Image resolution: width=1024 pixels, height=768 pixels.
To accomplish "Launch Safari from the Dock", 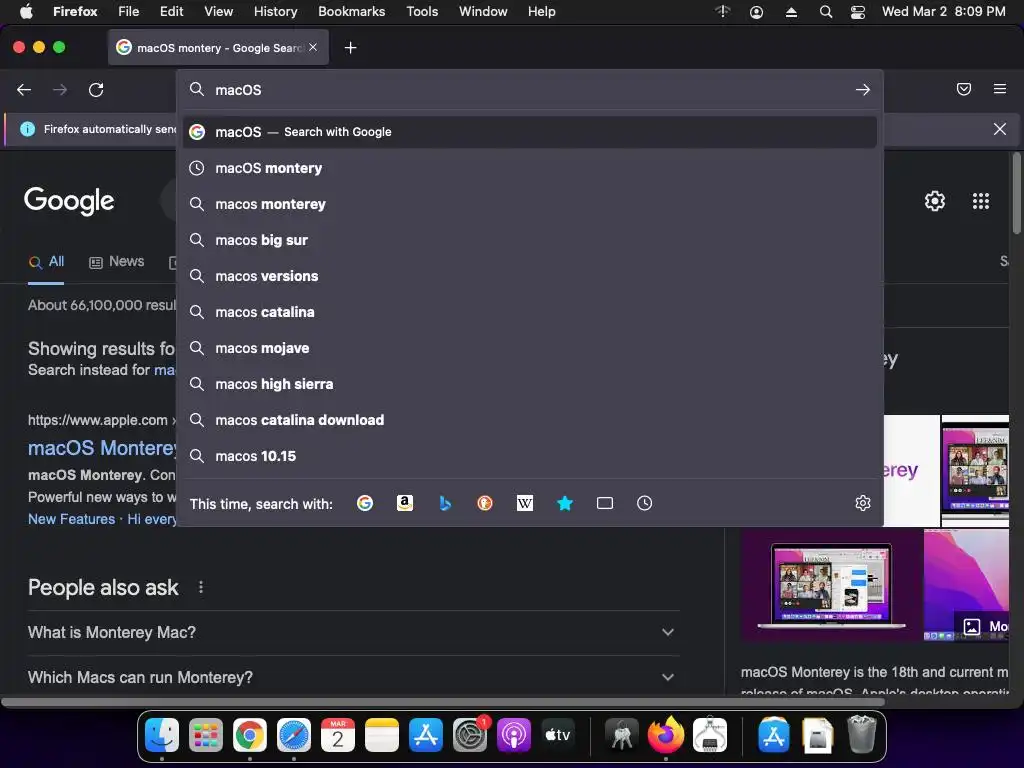I will point(294,735).
